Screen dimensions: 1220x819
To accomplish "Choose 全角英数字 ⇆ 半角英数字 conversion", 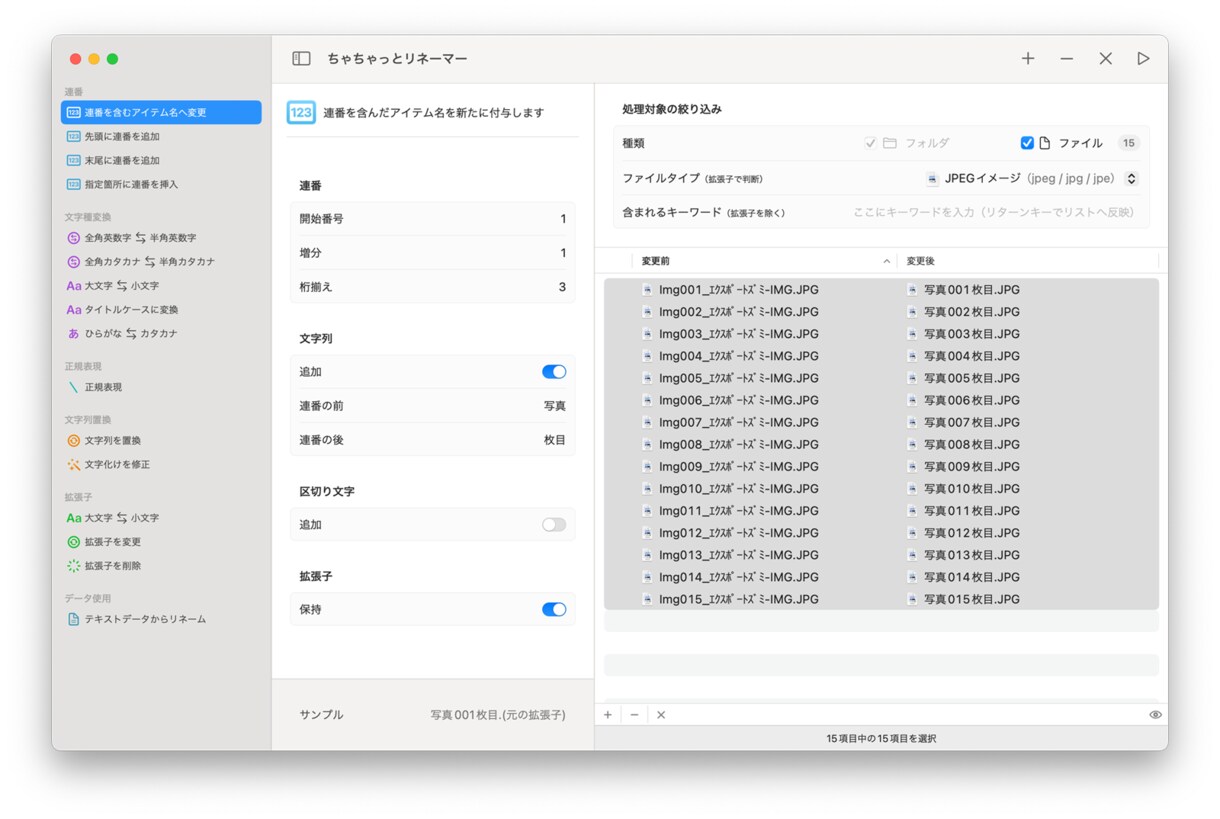I will click(x=161, y=238).
